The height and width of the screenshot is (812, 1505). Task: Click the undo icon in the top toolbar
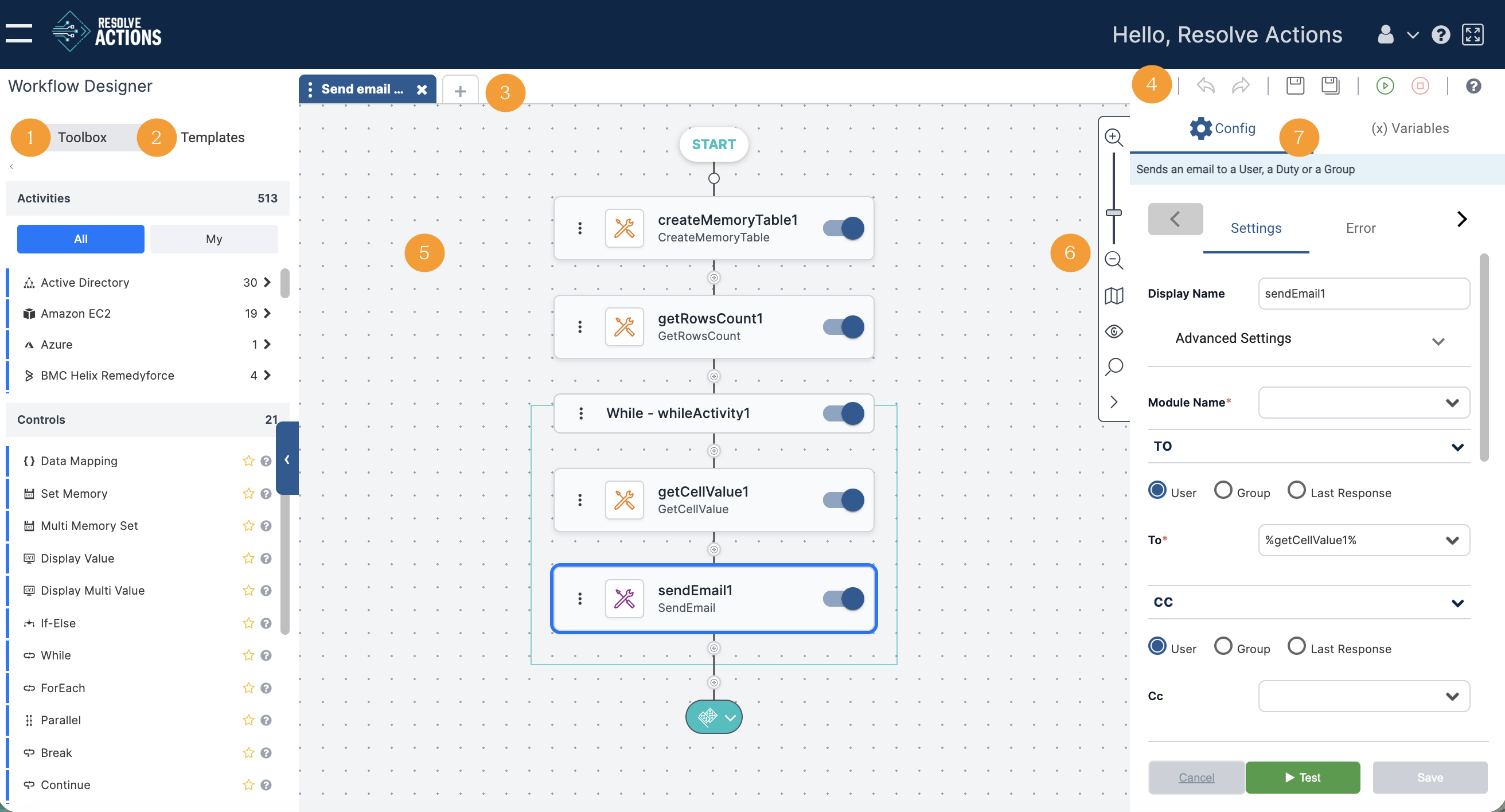[x=1205, y=86]
